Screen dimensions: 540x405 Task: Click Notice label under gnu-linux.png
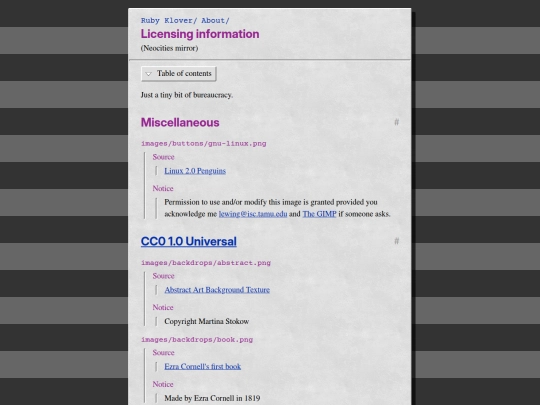pyautogui.click(x=163, y=188)
